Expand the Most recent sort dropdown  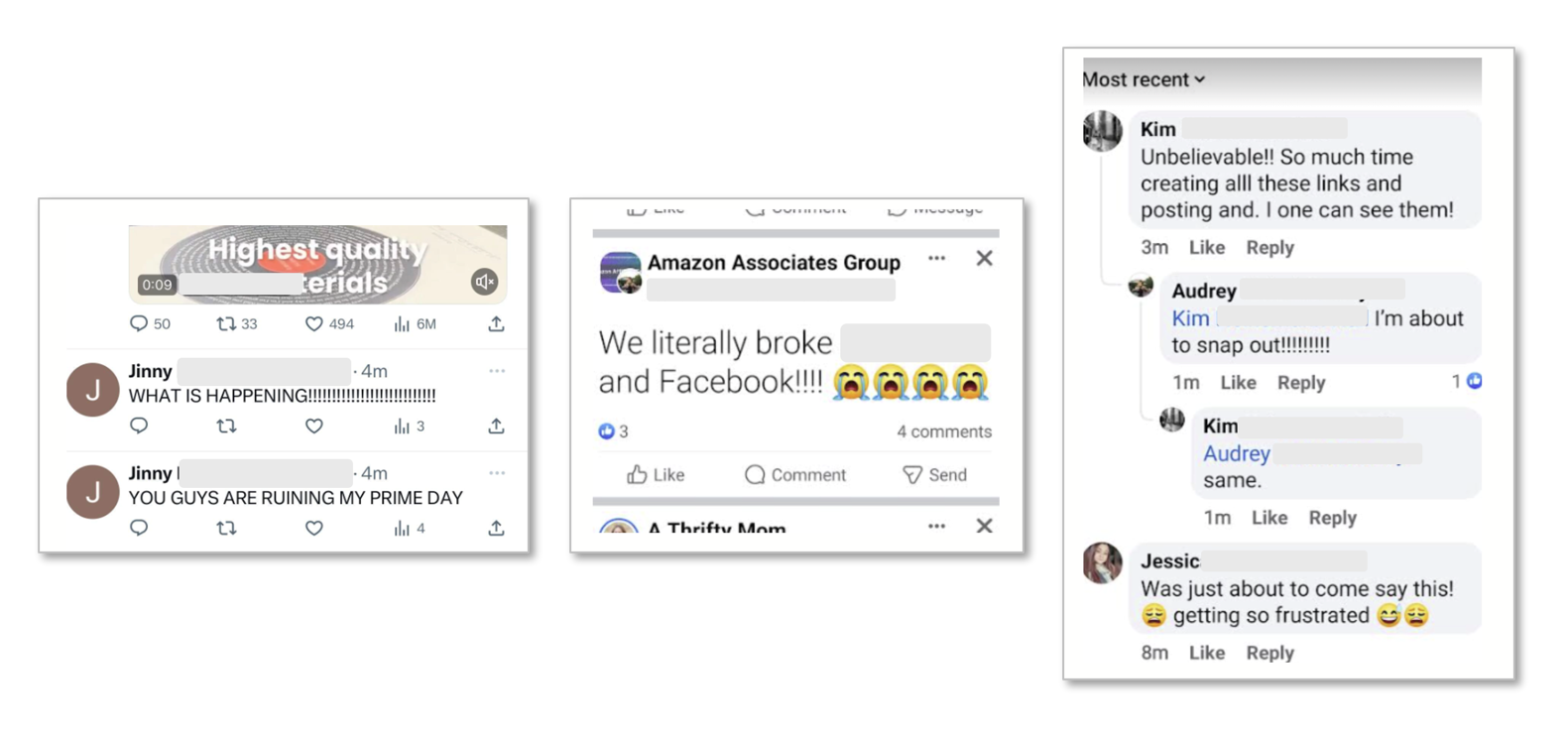[1144, 79]
